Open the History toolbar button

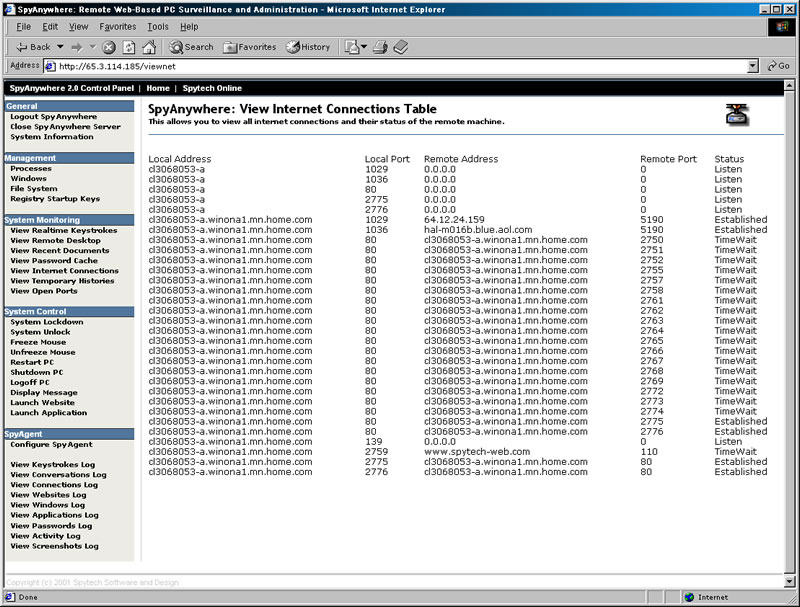(308, 47)
